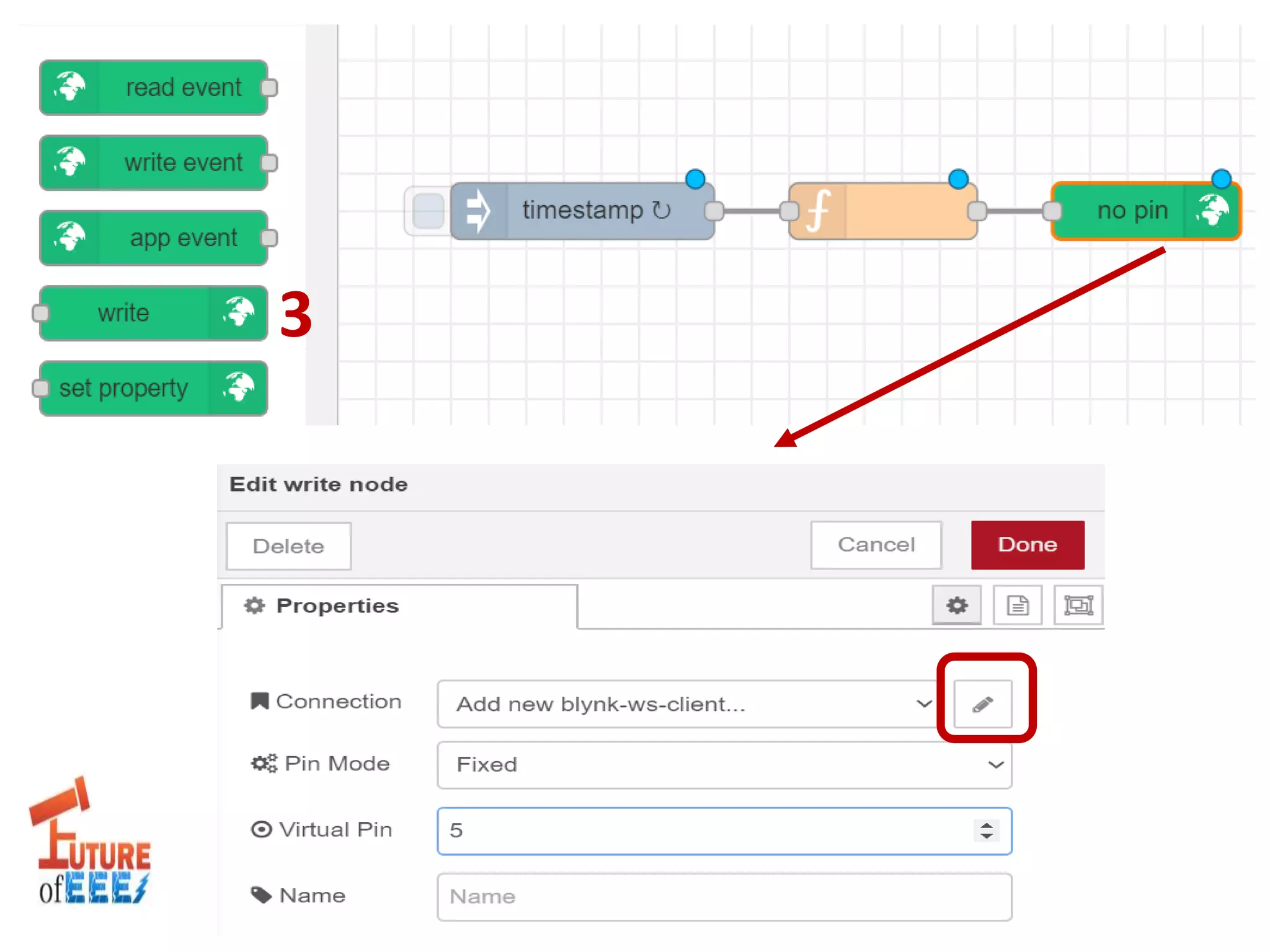This screenshot has height=952, width=1270.
Task: Select the function node on canvas
Action: point(883,211)
